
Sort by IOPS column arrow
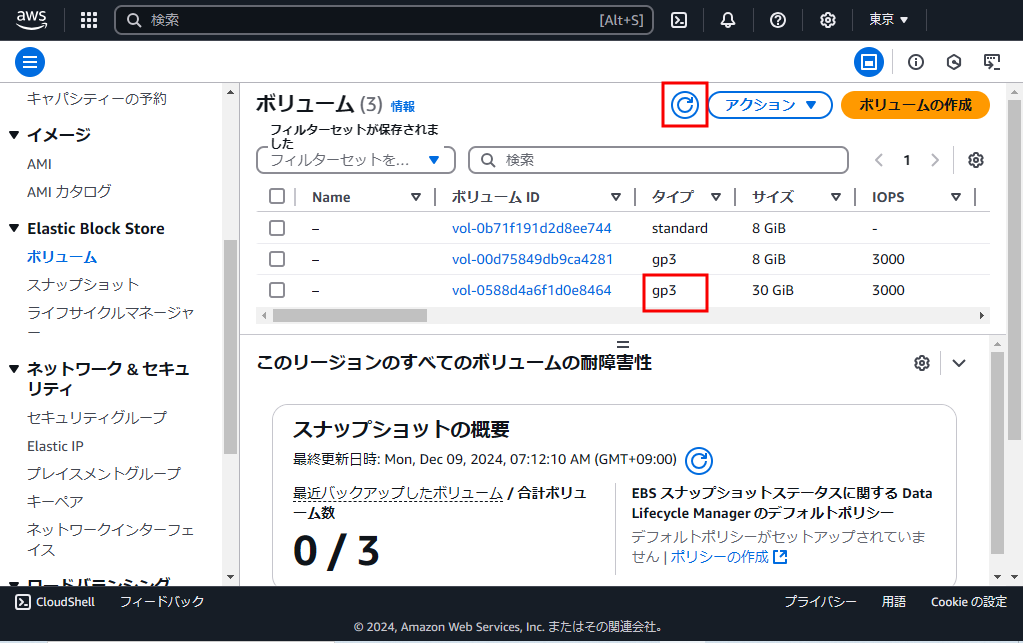[x=956, y=197]
